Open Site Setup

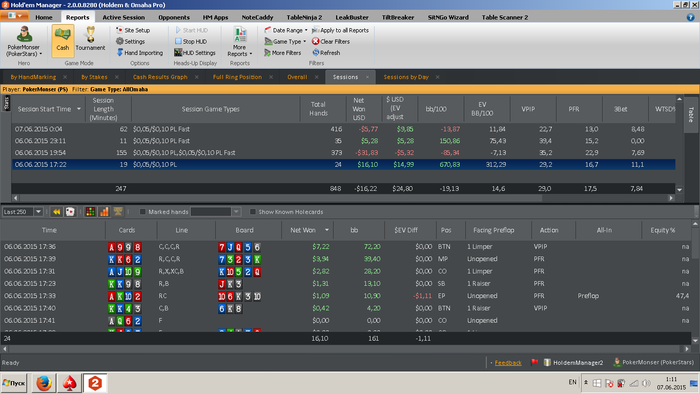(133, 30)
